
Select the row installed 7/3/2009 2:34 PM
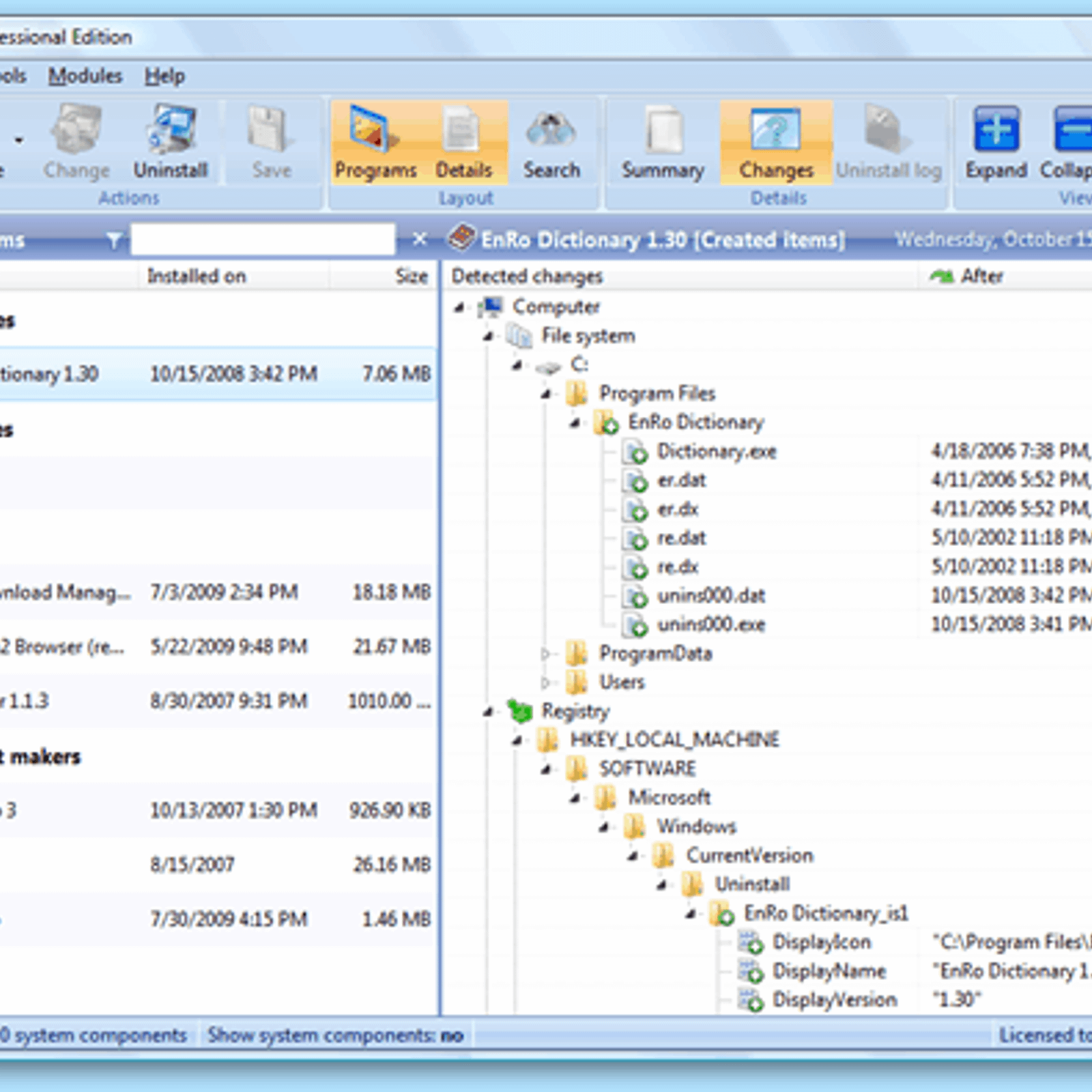(218, 592)
